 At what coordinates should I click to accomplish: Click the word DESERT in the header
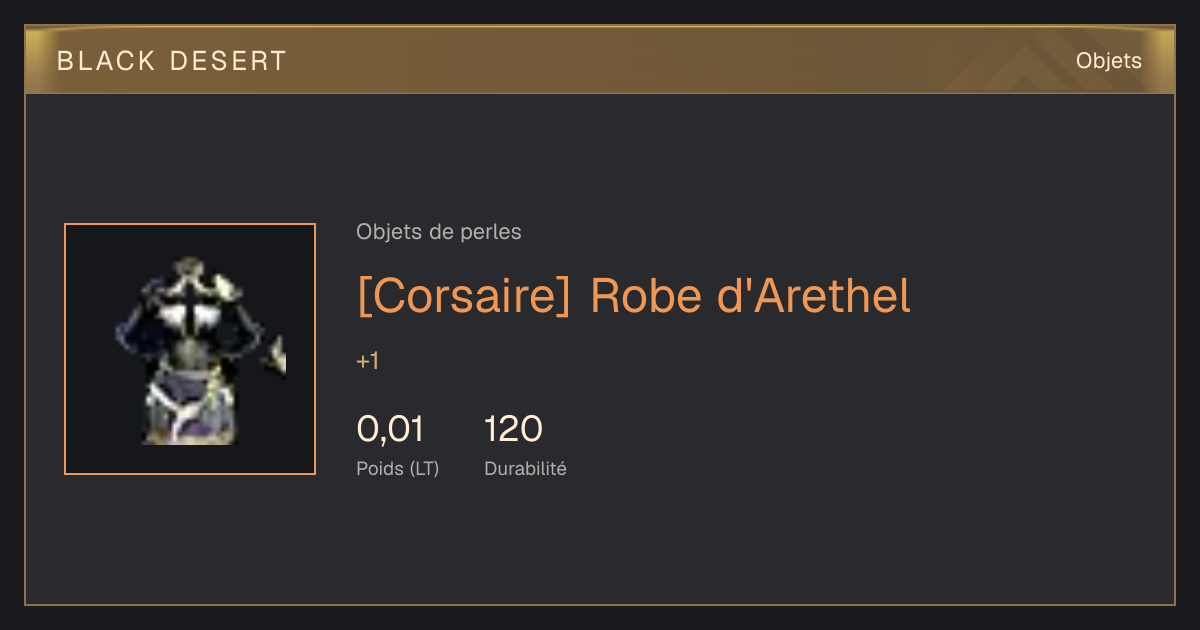pos(229,61)
